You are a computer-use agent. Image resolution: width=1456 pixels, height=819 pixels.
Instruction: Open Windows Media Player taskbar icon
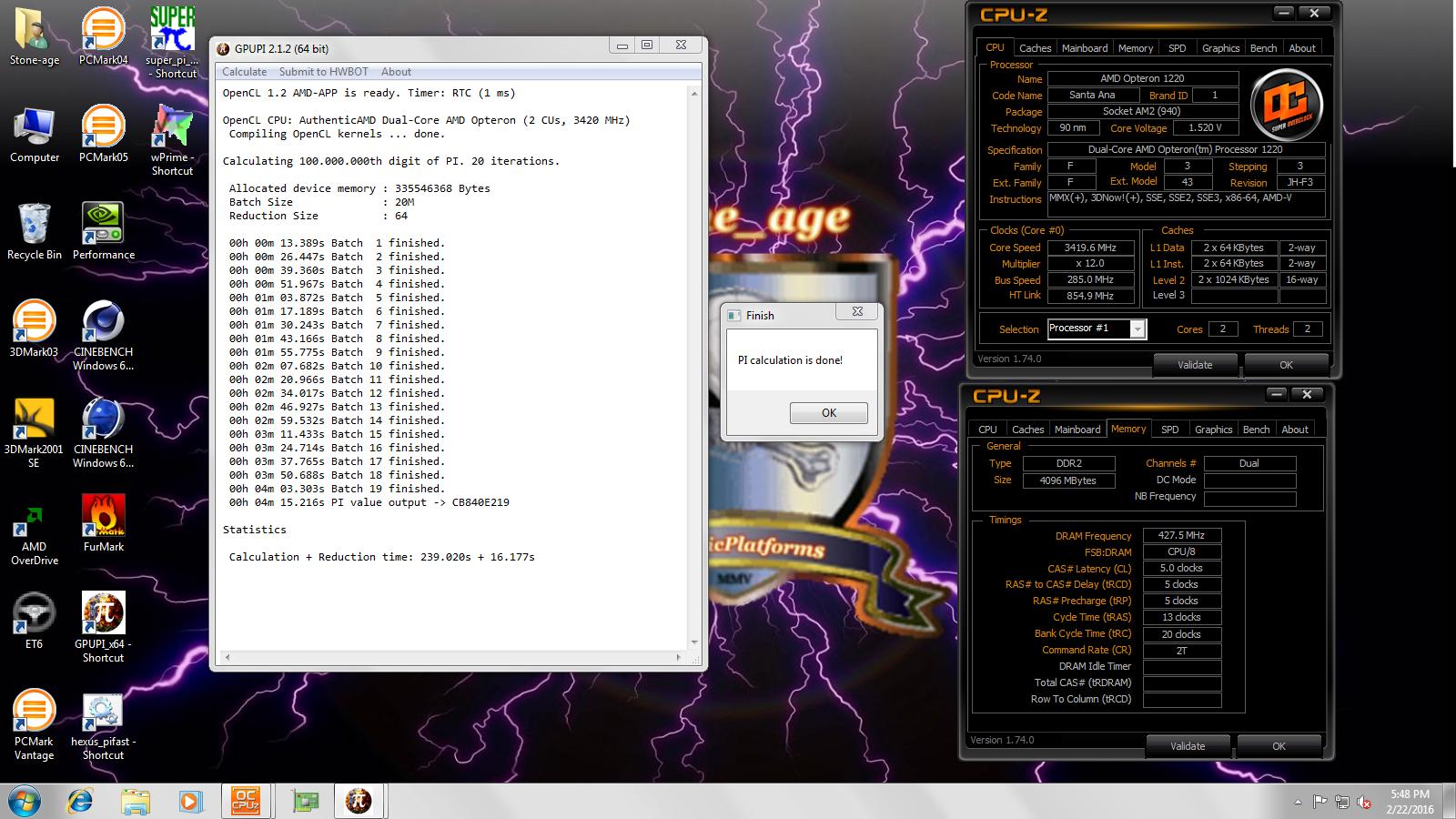click(190, 802)
